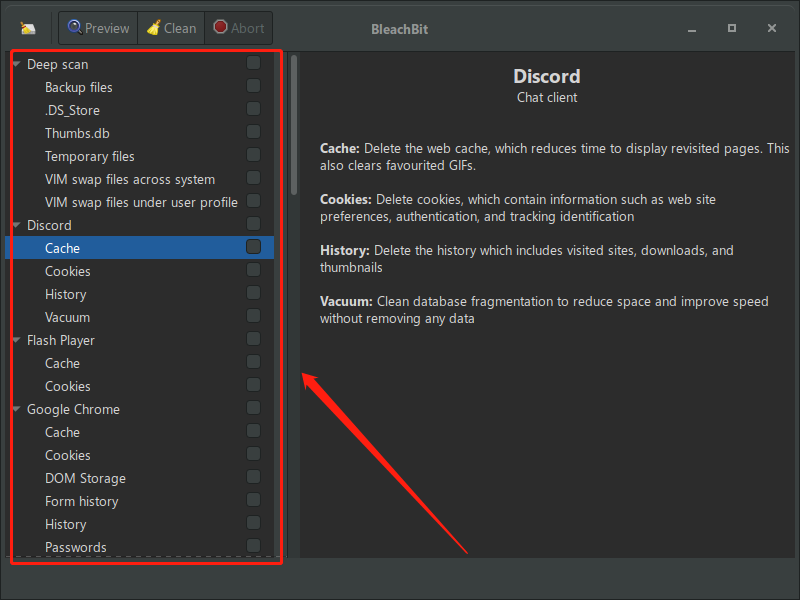Image resolution: width=800 pixels, height=600 pixels.
Task: Check the Thumbs.db checkbox
Action: click(253, 132)
